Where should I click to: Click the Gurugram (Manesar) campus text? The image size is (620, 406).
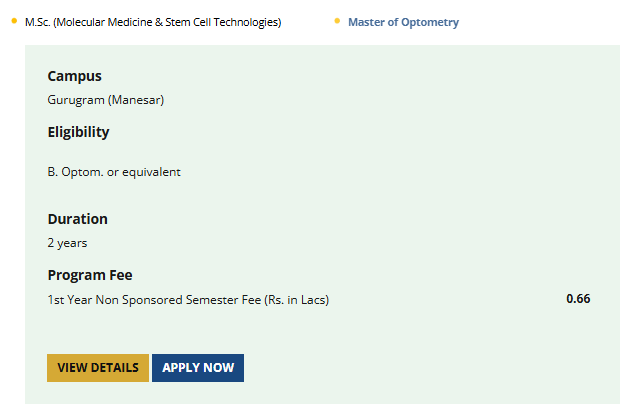pos(105,100)
